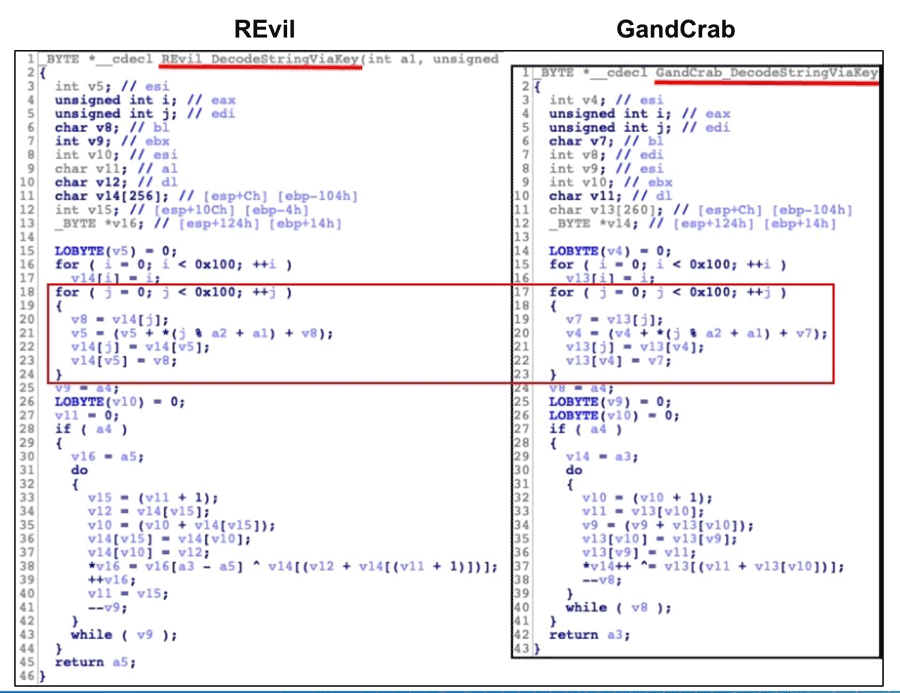Click "LOBYTE(v5) = 0;" in REvil

[116, 251]
